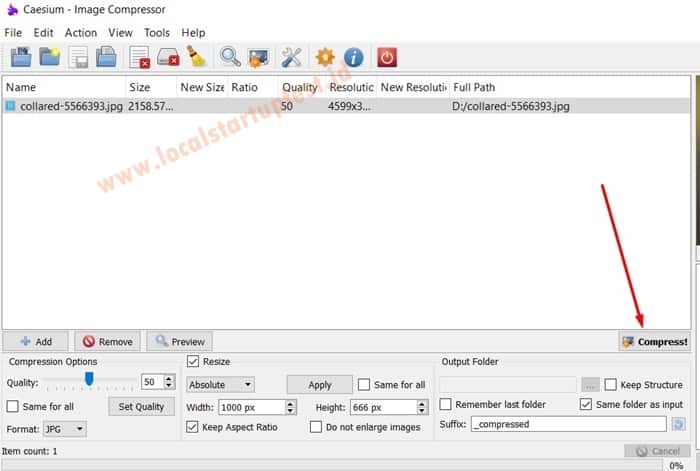Click the Suffix input field
This screenshot has width=700, height=471.
coord(568,424)
